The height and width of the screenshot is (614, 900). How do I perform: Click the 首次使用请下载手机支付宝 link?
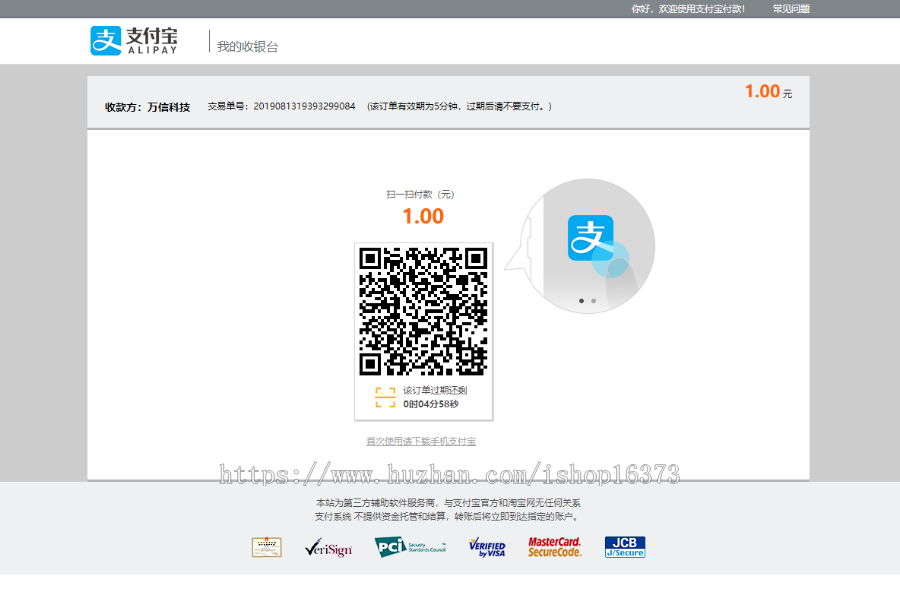tap(421, 441)
